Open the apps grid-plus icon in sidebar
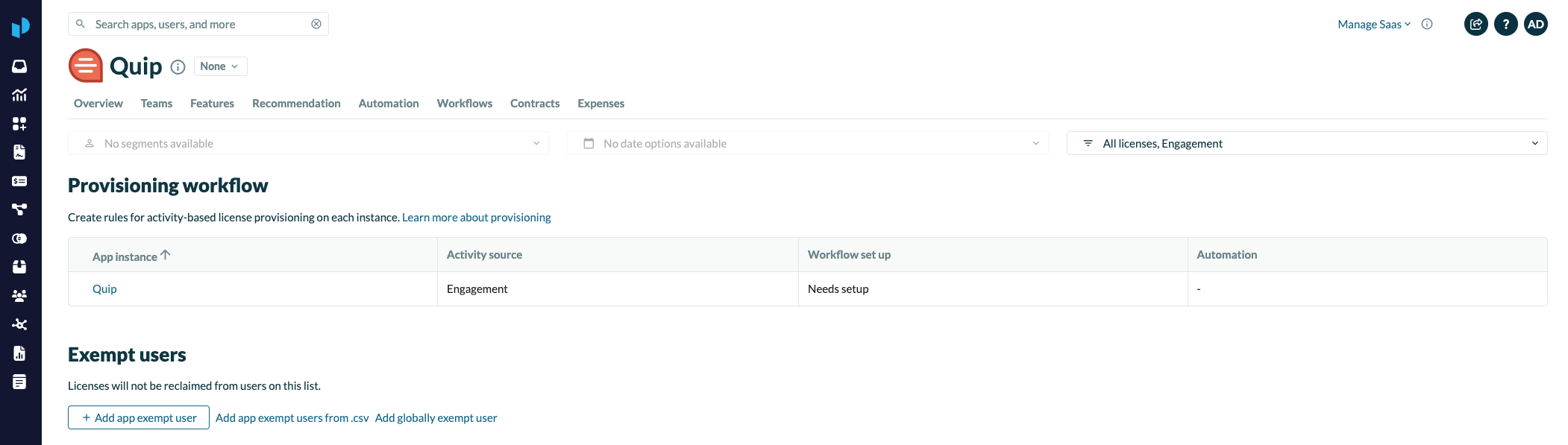Image resolution: width=1568 pixels, height=445 pixels. coord(19,124)
